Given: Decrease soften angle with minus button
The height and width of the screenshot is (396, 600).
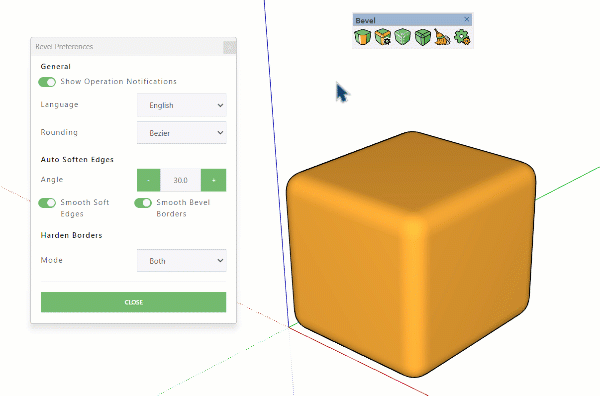Looking at the screenshot, I should 148,180.
